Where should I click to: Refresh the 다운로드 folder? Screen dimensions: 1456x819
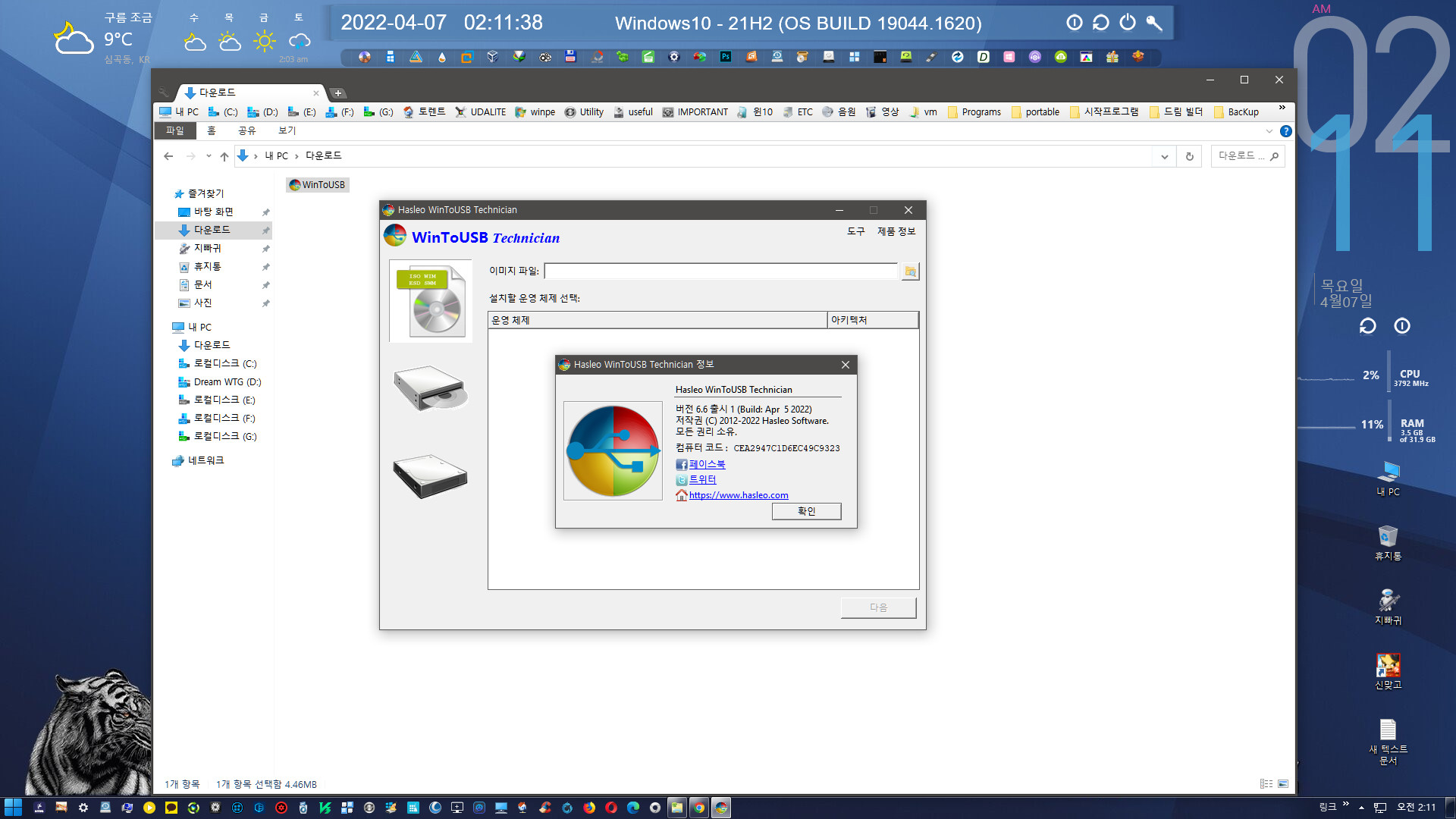click(x=1189, y=156)
